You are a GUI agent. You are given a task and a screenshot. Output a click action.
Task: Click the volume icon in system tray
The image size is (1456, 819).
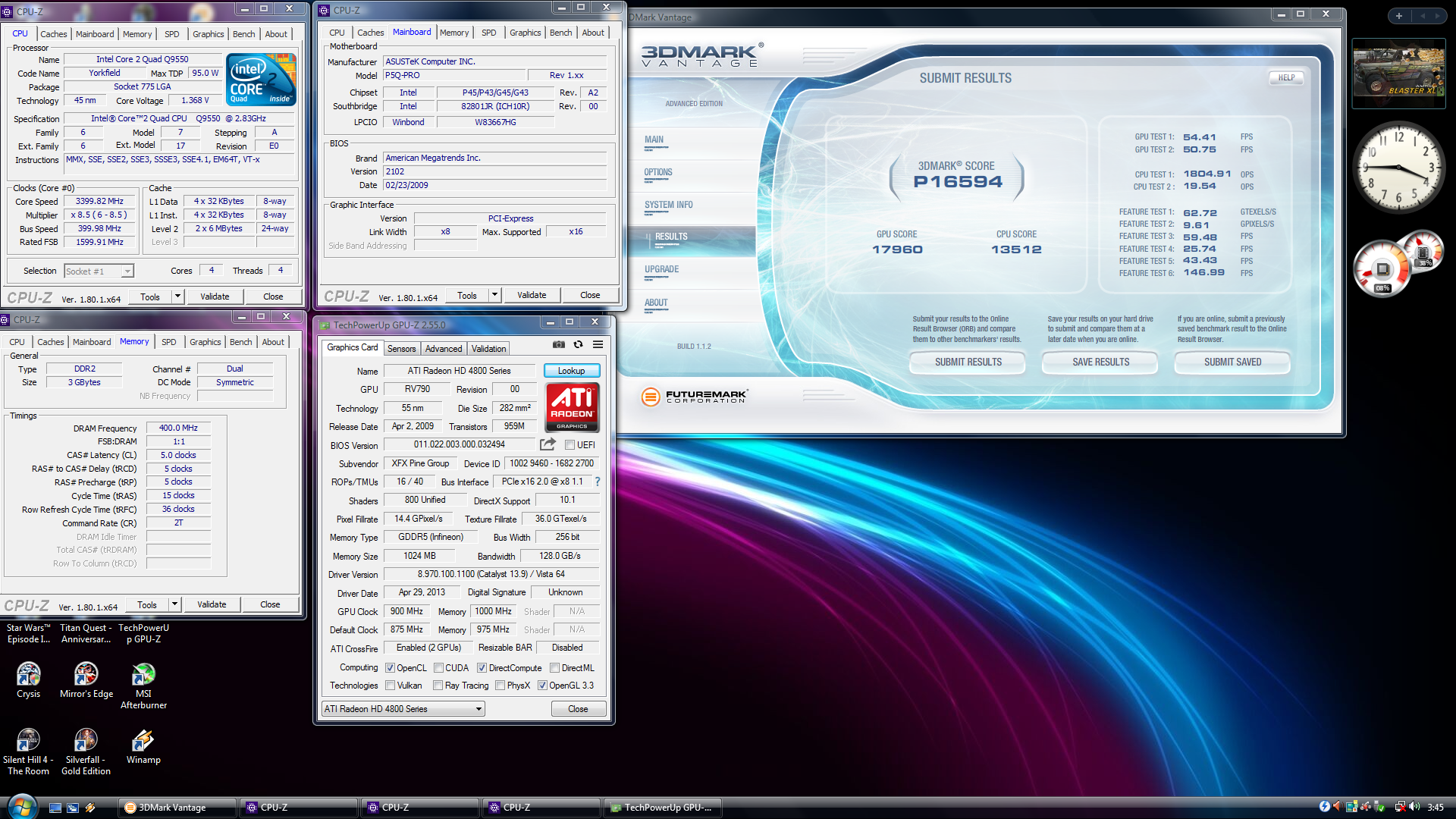tap(1414, 807)
